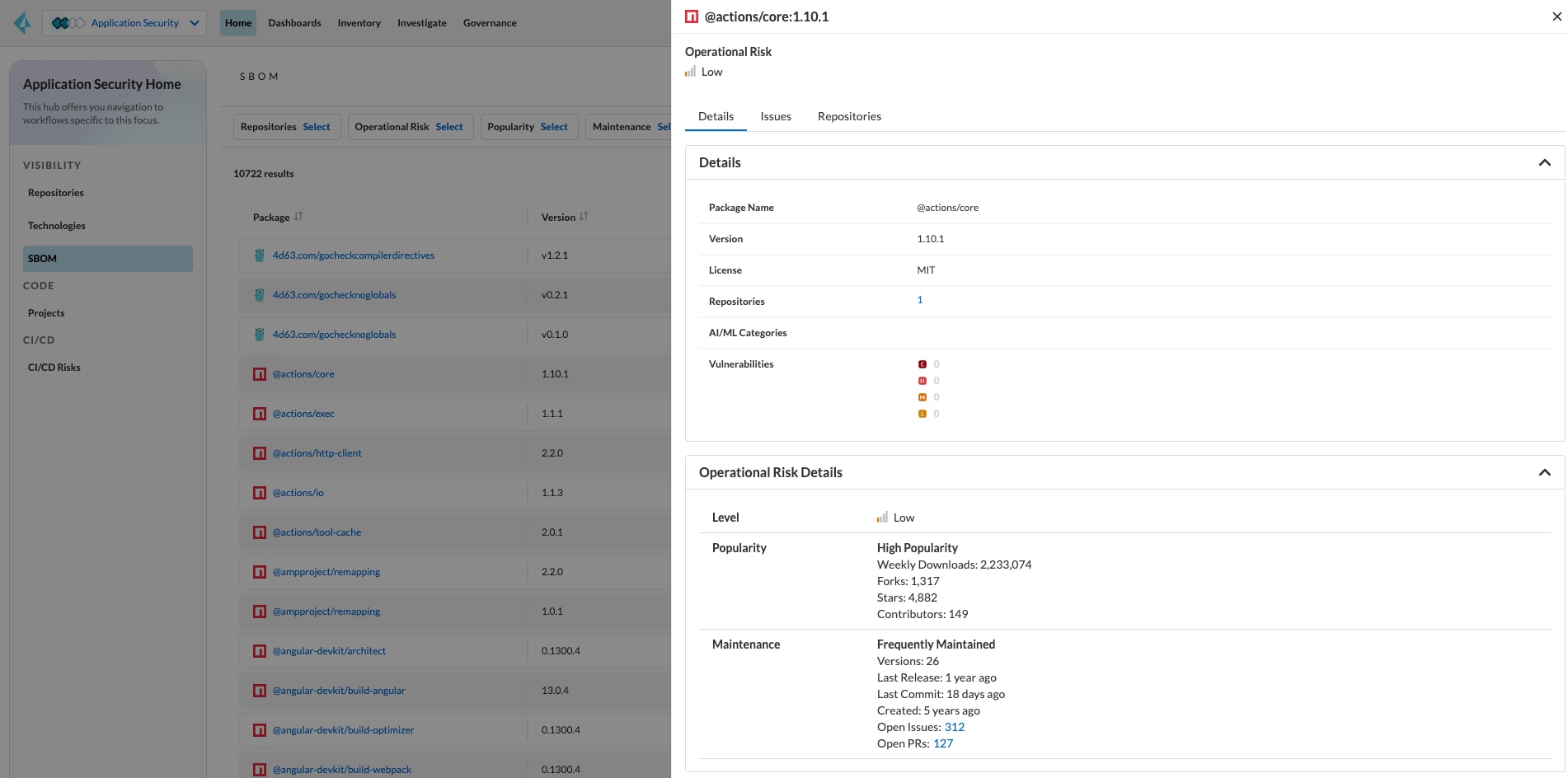Click the Weekly Downloads: 2,233,074 text

tap(954, 565)
